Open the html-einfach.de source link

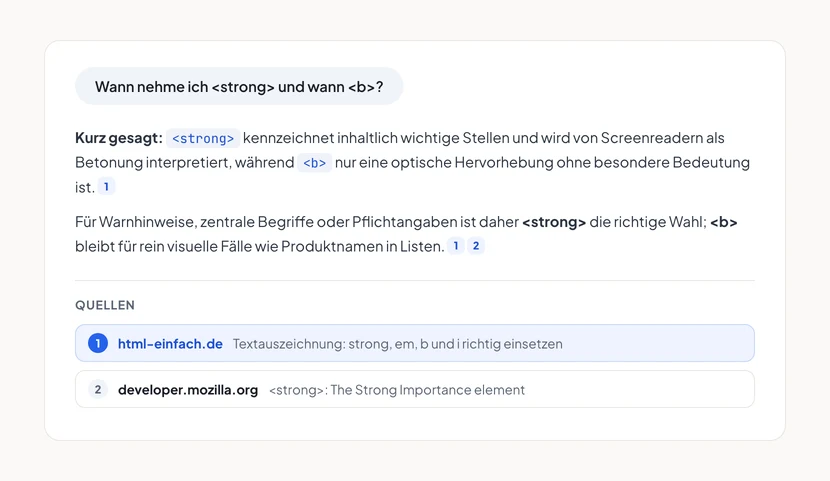coord(170,344)
